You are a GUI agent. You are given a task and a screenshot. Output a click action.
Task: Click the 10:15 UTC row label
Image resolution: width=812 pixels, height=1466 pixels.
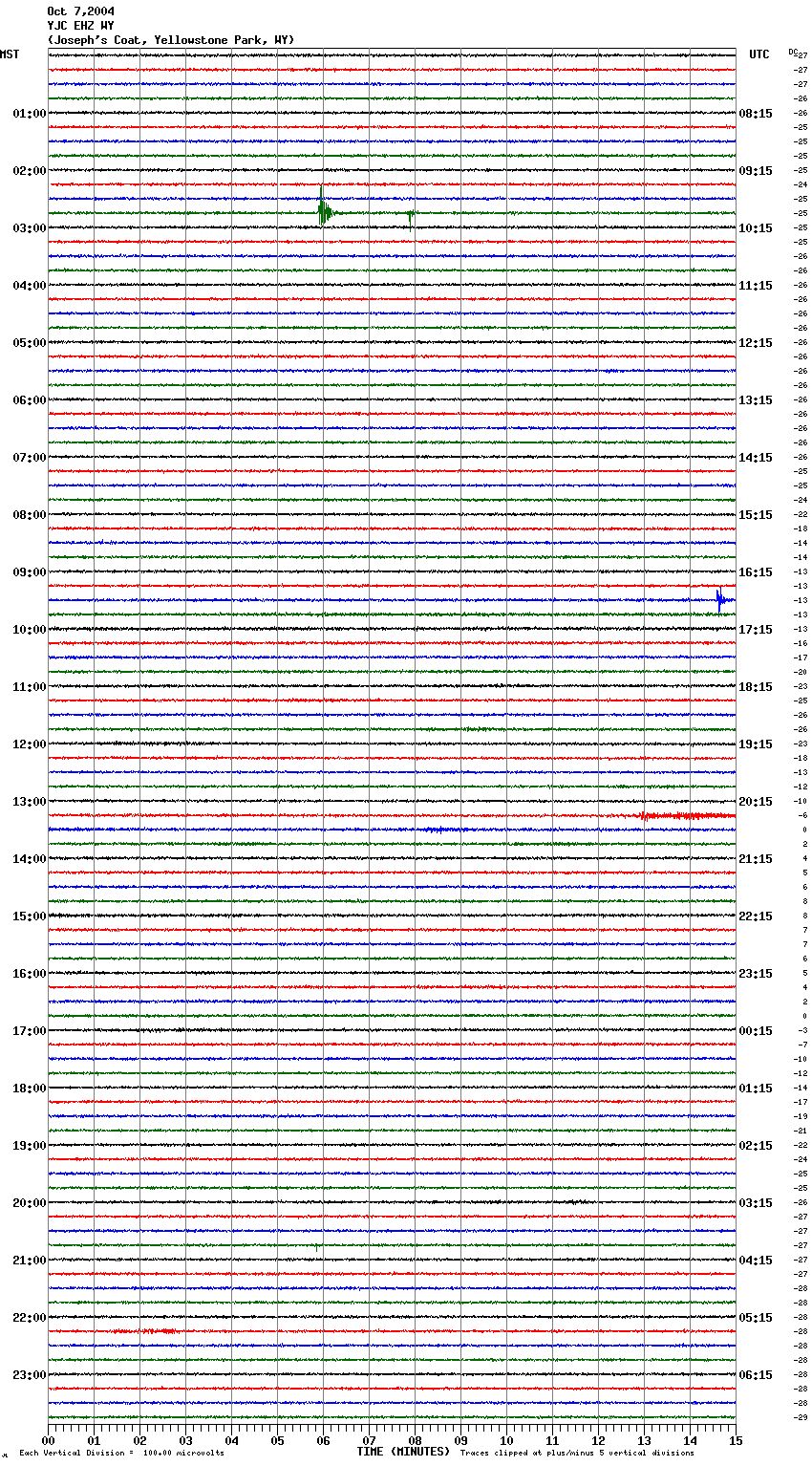pyautogui.click(x=756, y=228)
